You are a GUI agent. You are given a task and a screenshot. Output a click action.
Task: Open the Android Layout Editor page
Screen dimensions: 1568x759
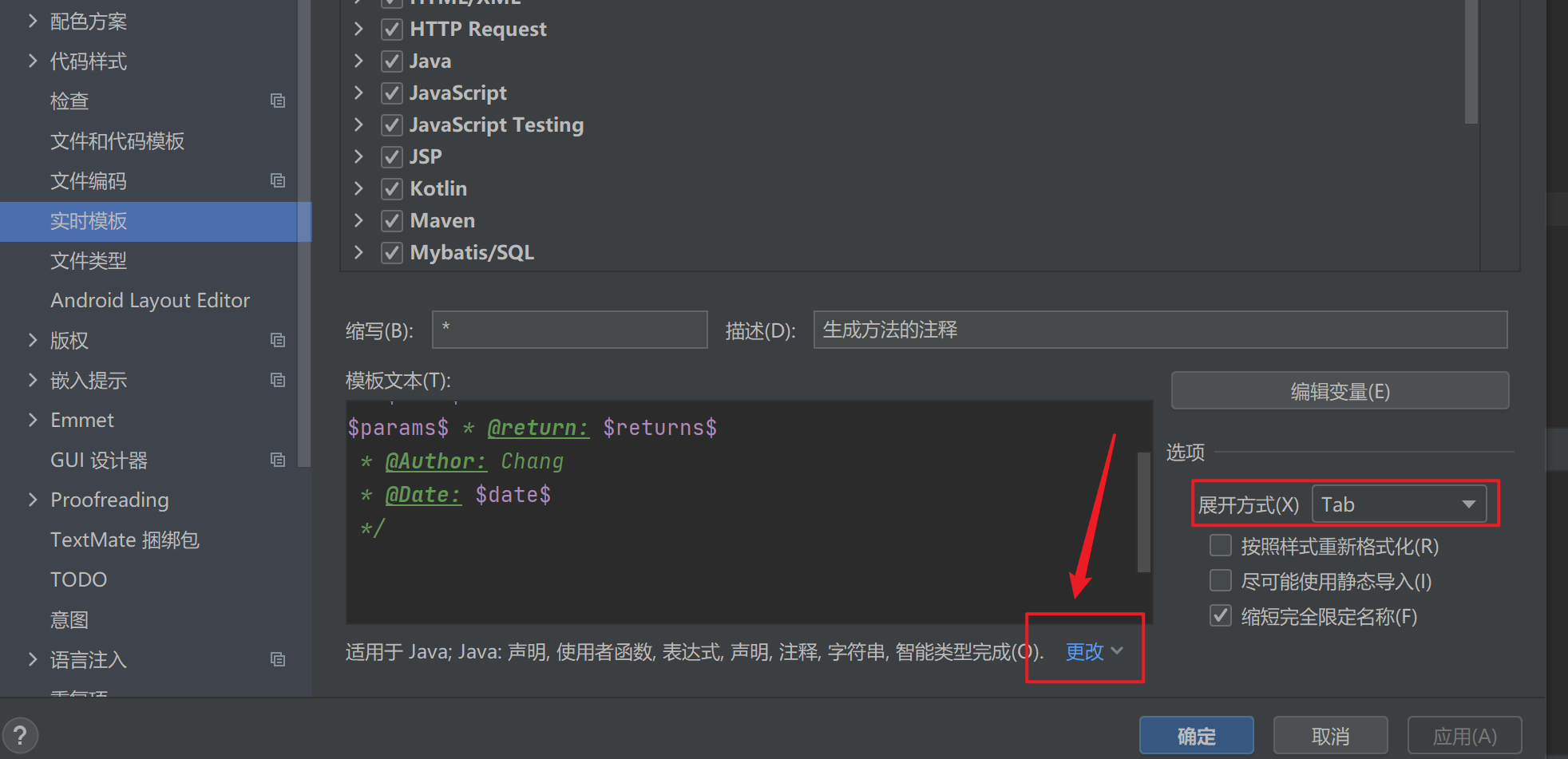click(148, 301)
